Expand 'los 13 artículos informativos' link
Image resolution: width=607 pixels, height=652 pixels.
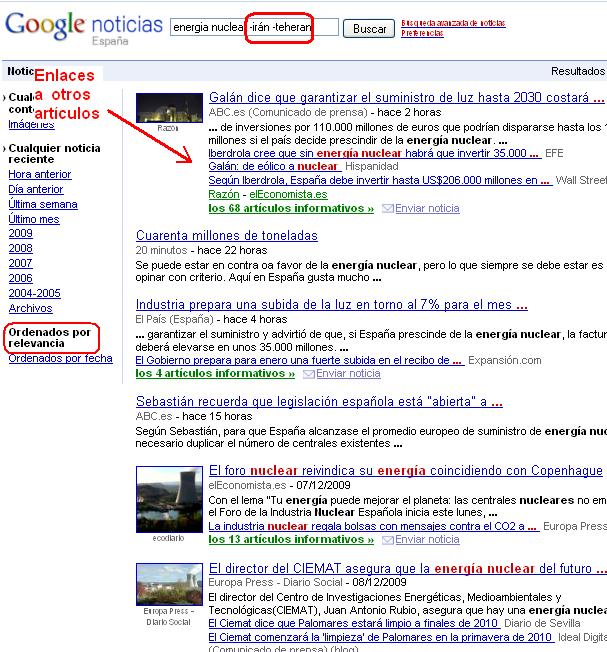[290, 539]
